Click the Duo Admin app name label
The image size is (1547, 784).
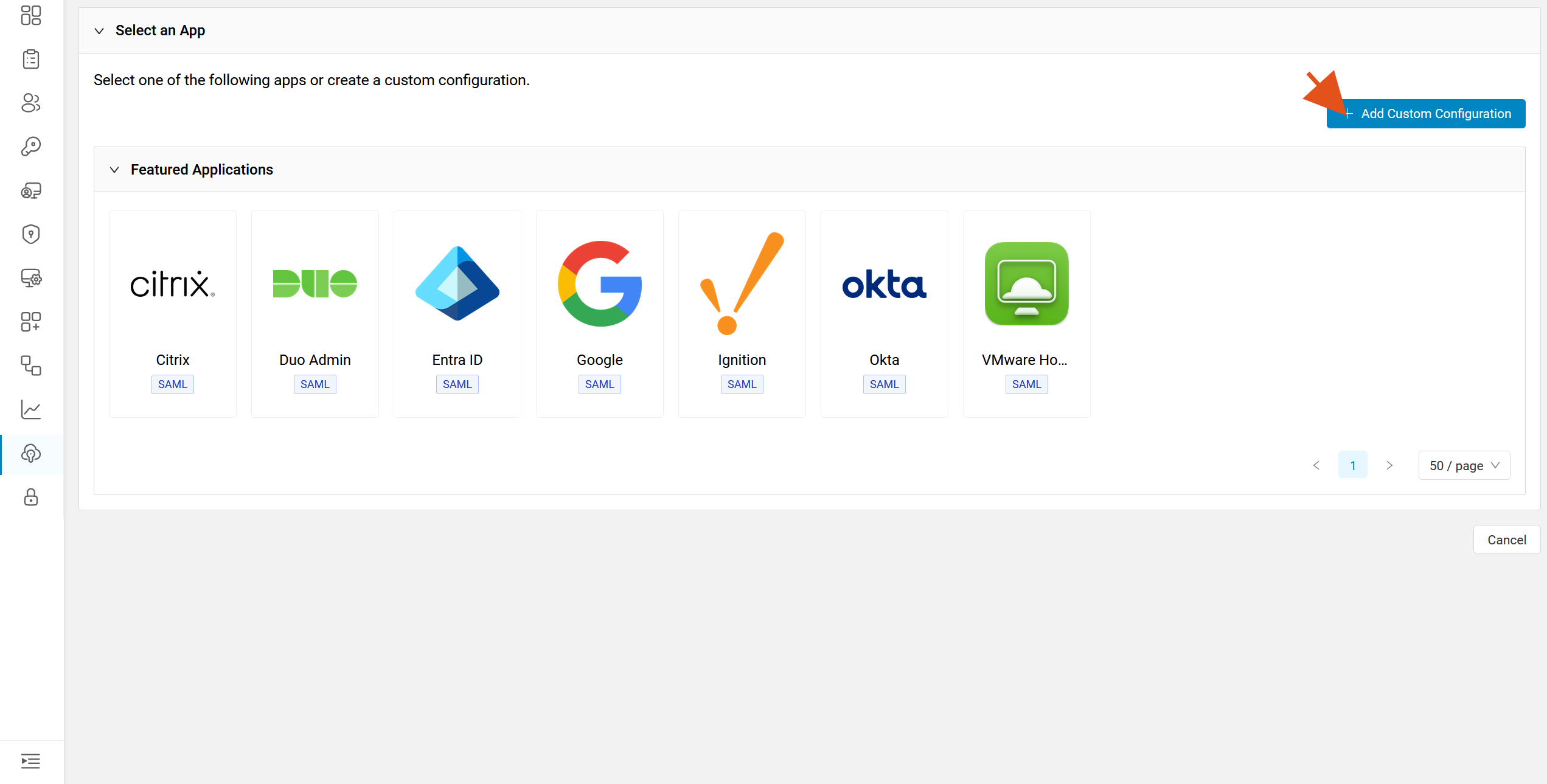(315, 360)
